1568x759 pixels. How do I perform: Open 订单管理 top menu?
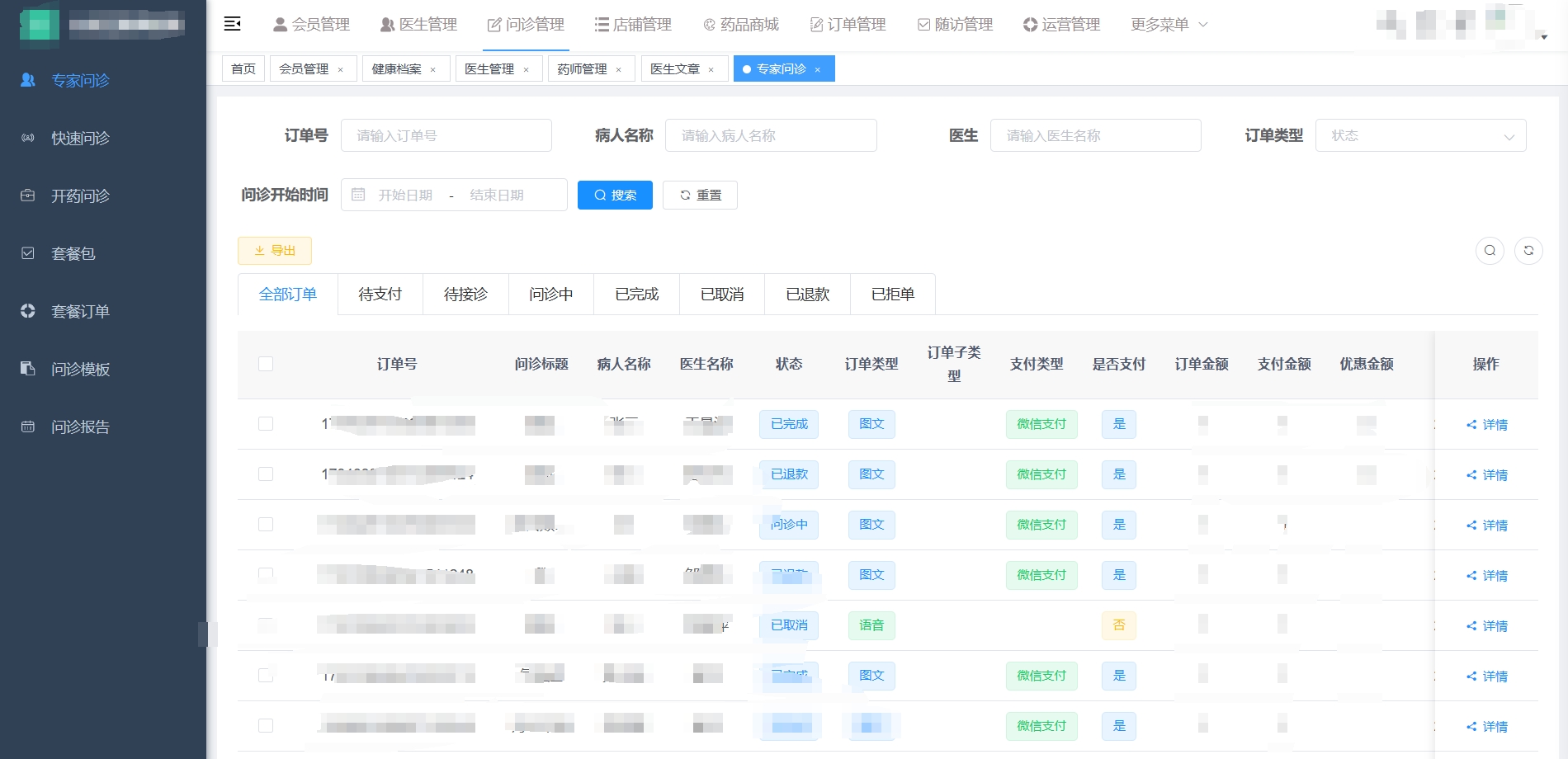[848, 25]
